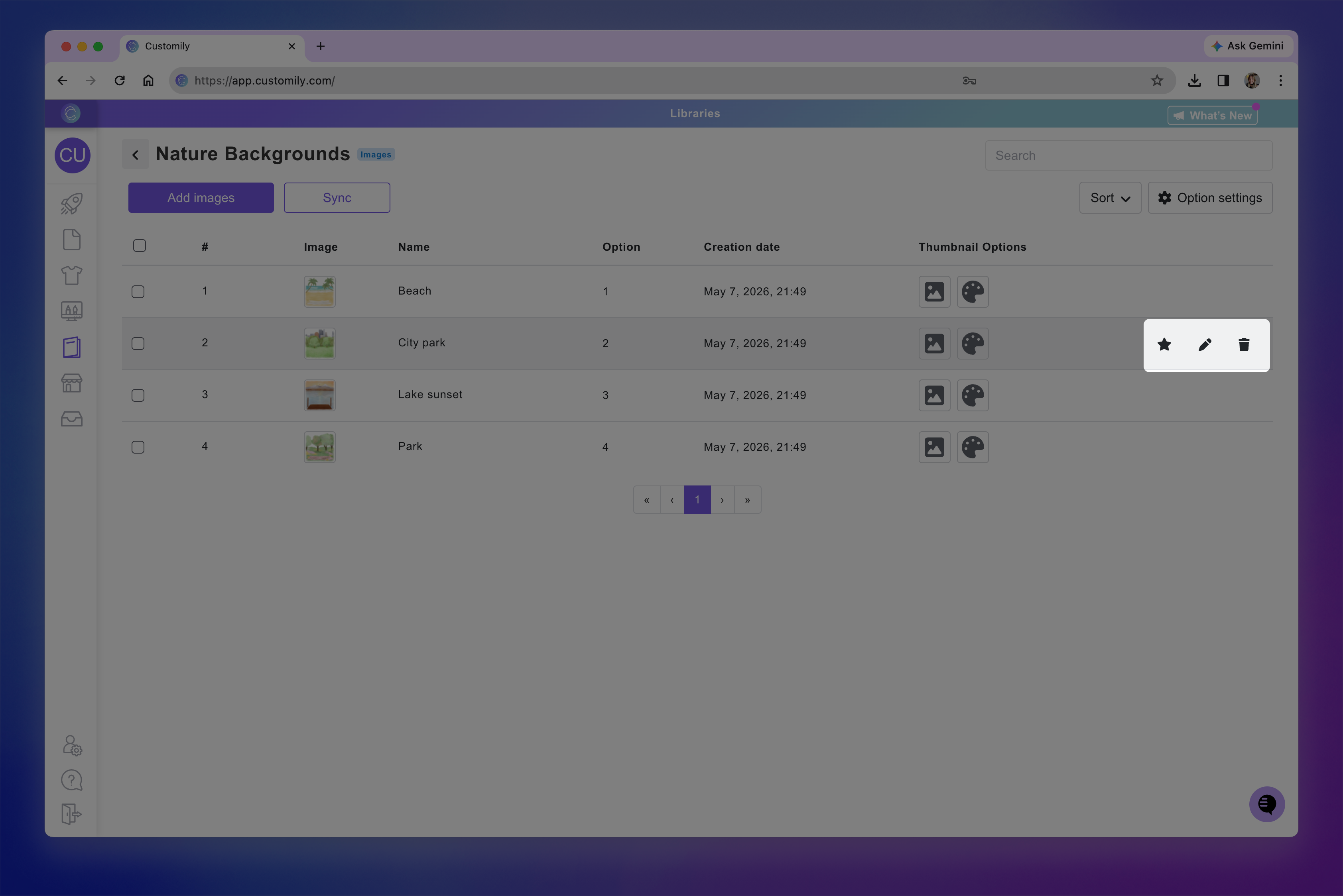Click the Sync button
The height and width of the screenshot is (896, 1343).
point(337,198)
